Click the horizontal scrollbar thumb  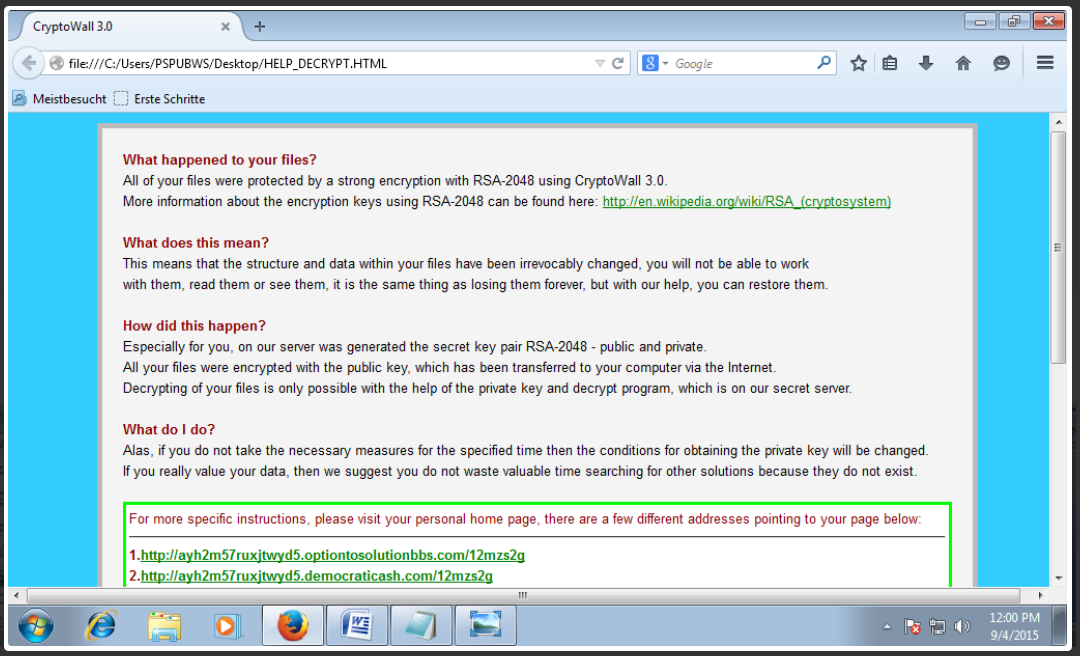tap(523, 595)
